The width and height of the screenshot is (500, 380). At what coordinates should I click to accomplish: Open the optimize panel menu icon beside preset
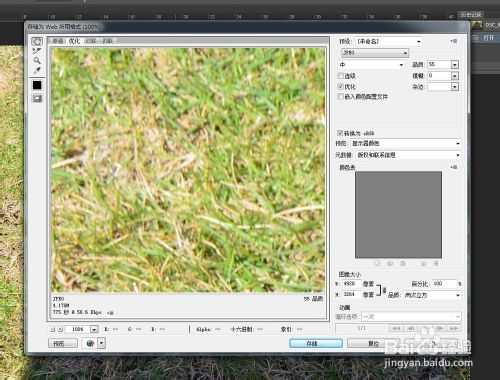click(454, 41)
